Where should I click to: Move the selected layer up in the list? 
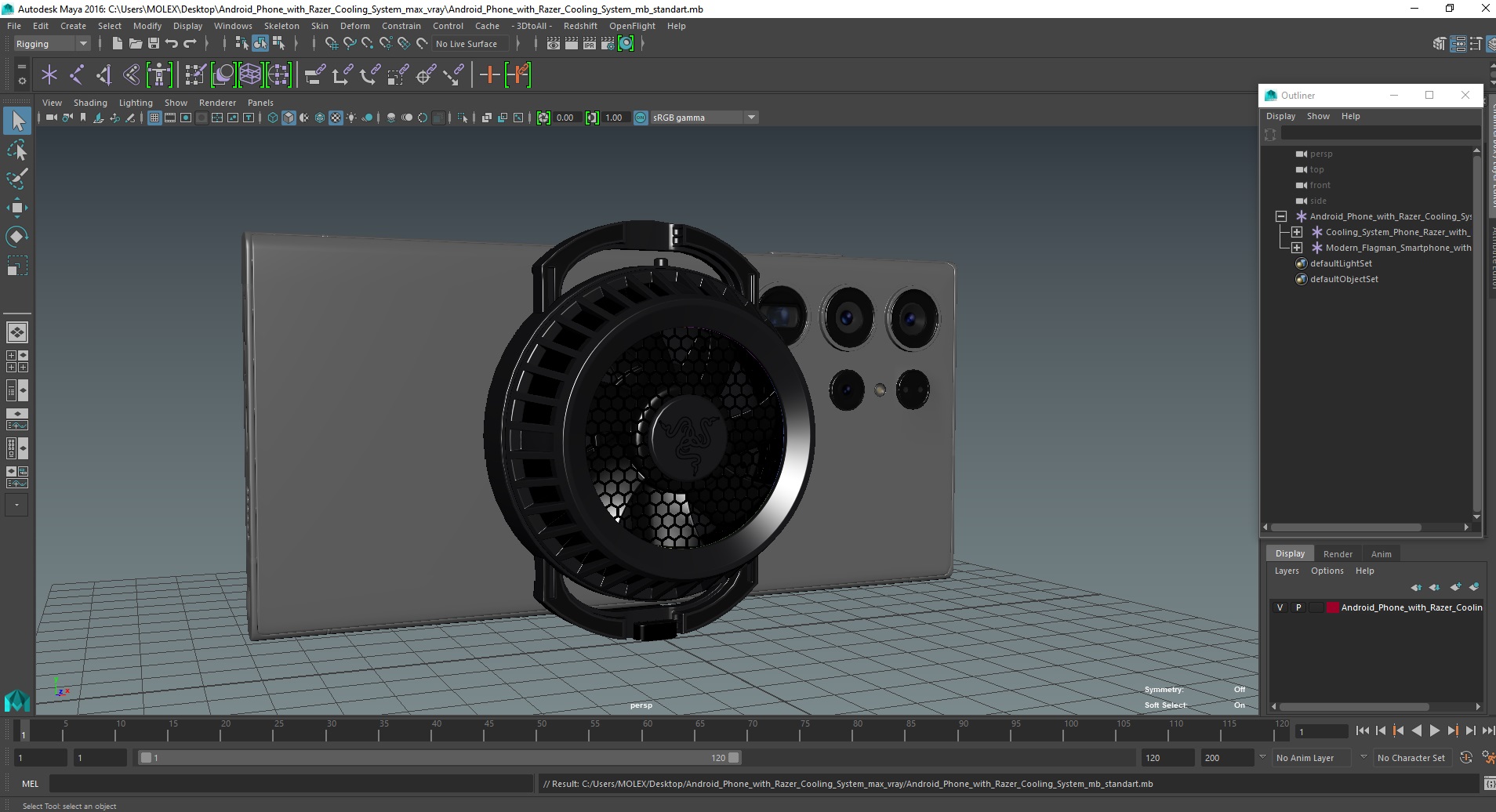tap(1416, 587)
